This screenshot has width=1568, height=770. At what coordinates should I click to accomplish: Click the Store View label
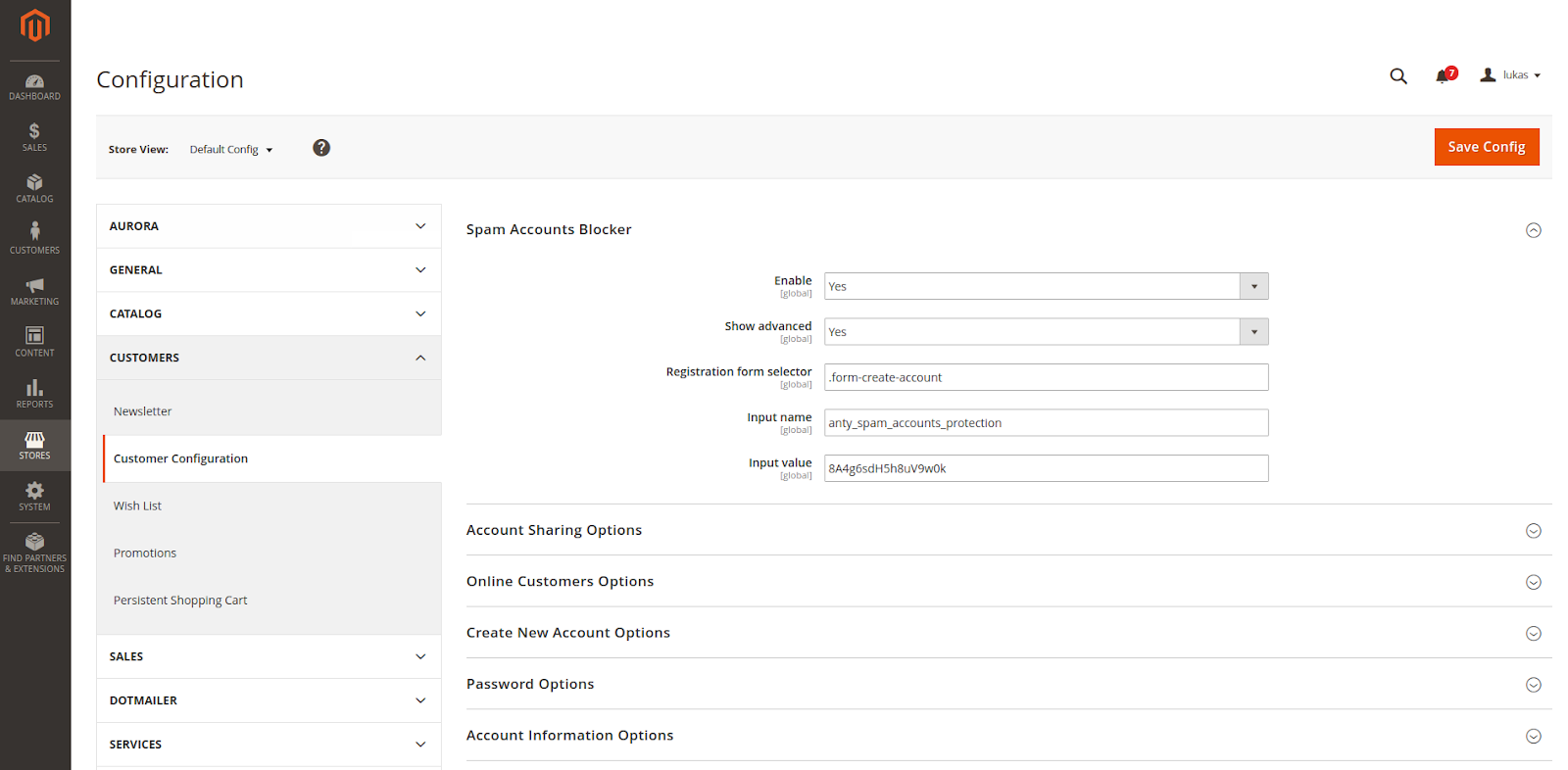tap(138, 150)
